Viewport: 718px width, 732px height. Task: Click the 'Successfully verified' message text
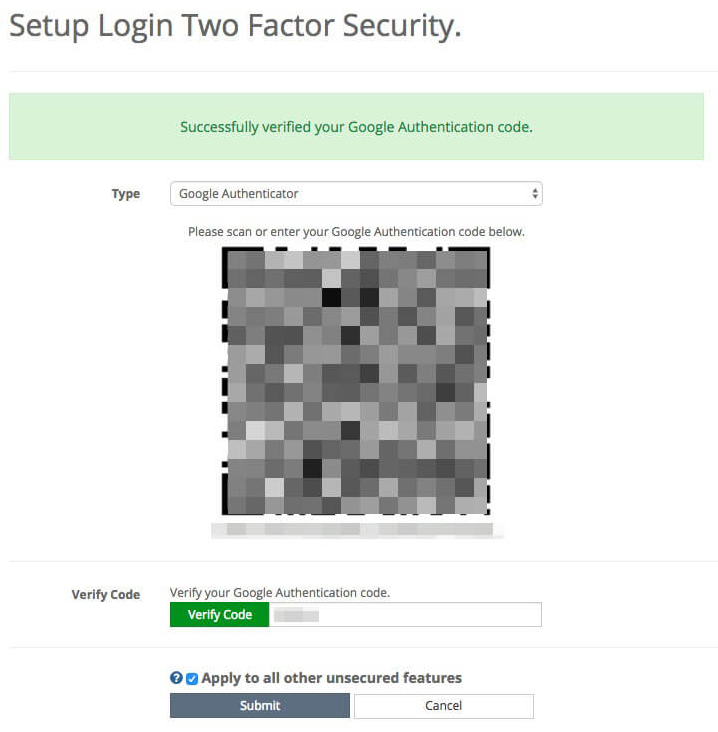[x=356, y=127]
